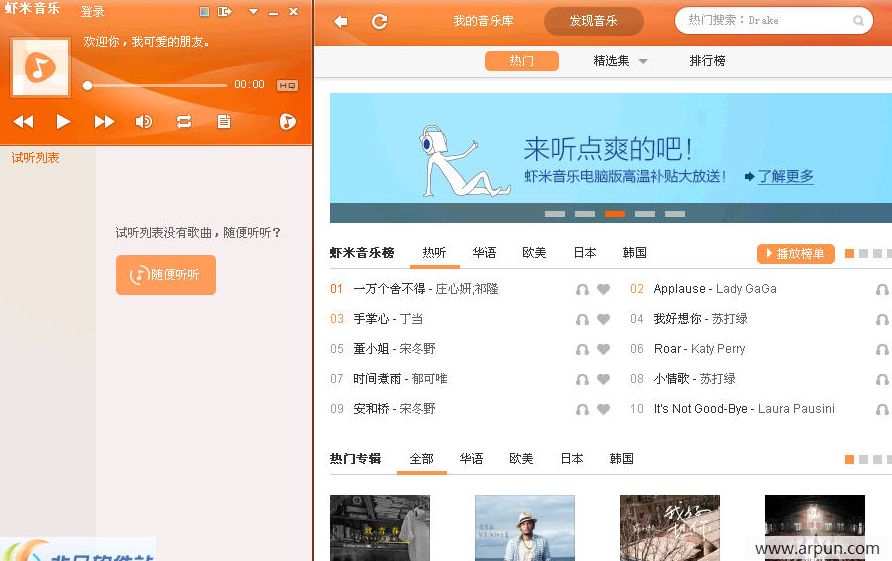892x561 pixels.
Task: Toggle the repeat loop mode icon
Action: click(184, 121)
